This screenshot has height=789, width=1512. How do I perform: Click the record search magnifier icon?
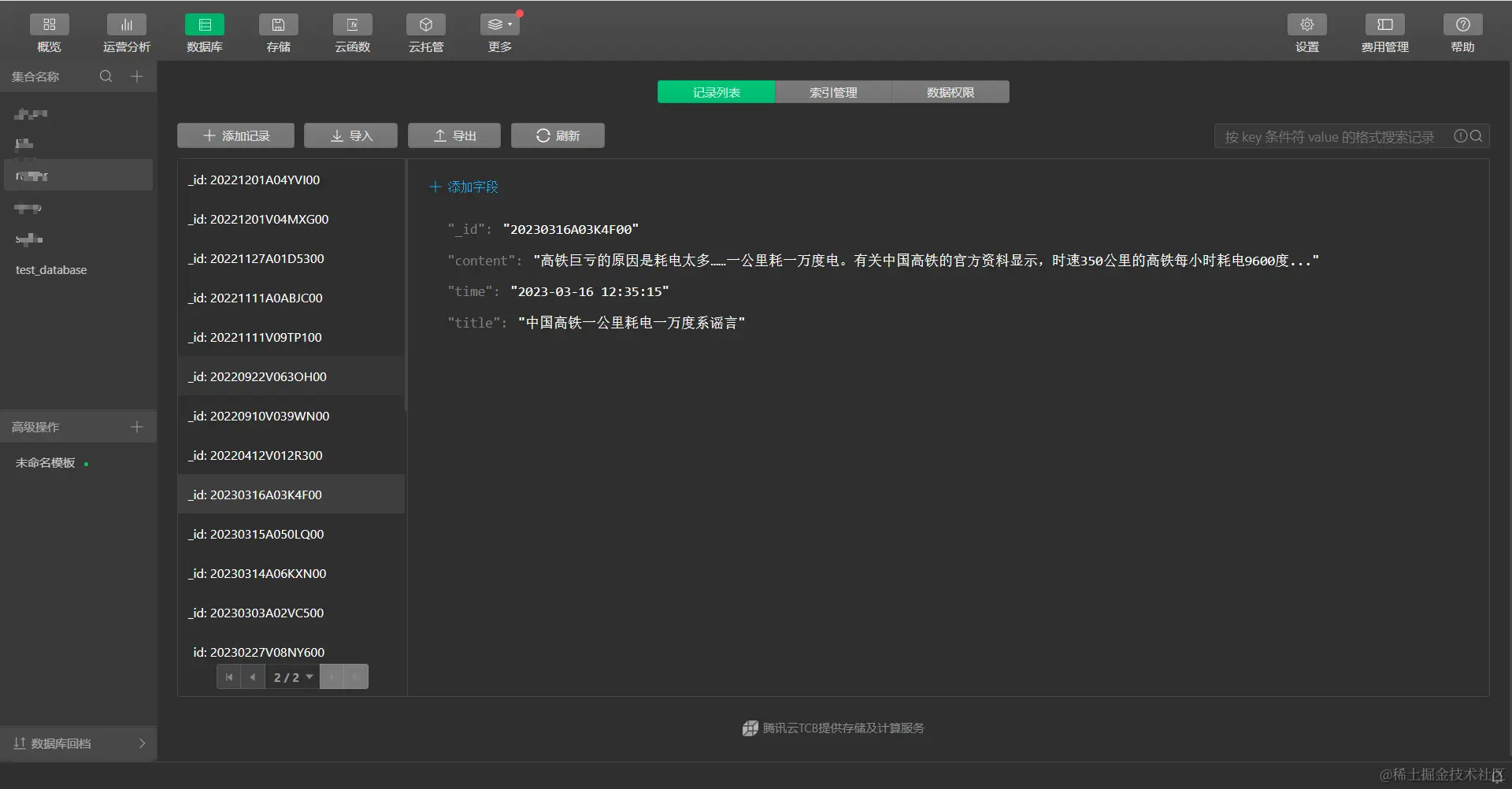[x=1477, y=136]
